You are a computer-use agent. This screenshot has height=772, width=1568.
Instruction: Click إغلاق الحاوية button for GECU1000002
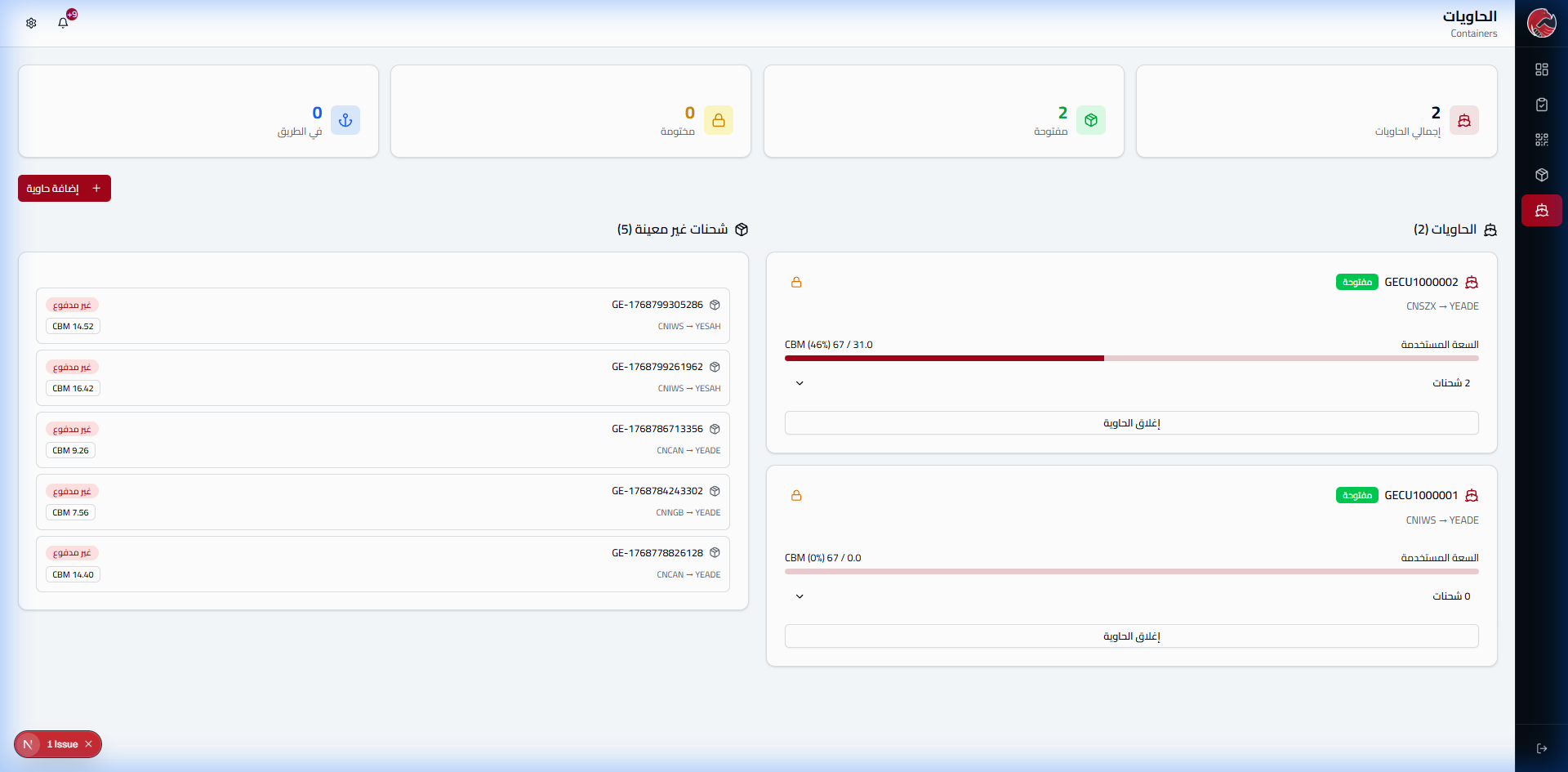tap(1131, 423)
